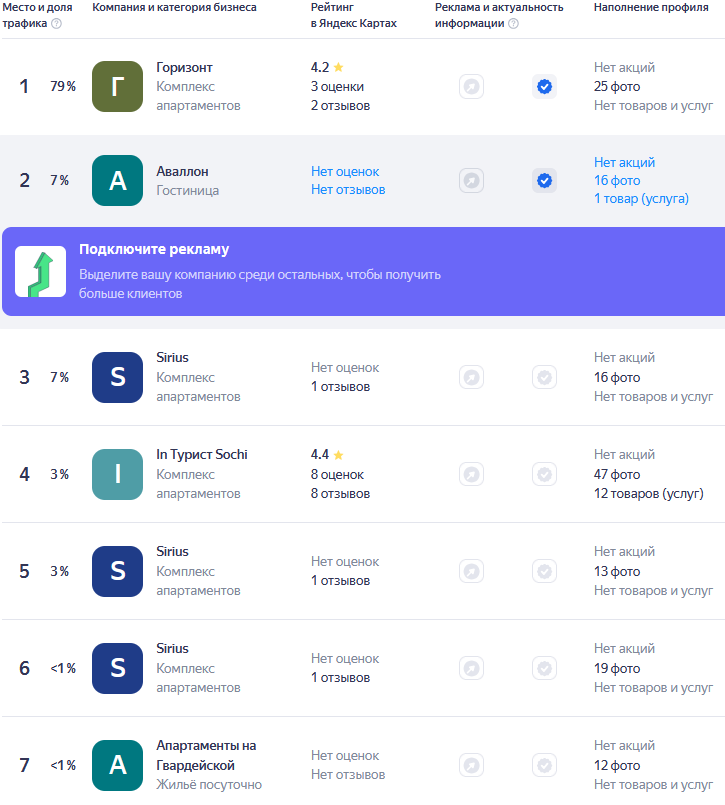Click the 'Компания и категория бизнеса' column header
Viewport: 725px width, 805px height.
(174, 7)
